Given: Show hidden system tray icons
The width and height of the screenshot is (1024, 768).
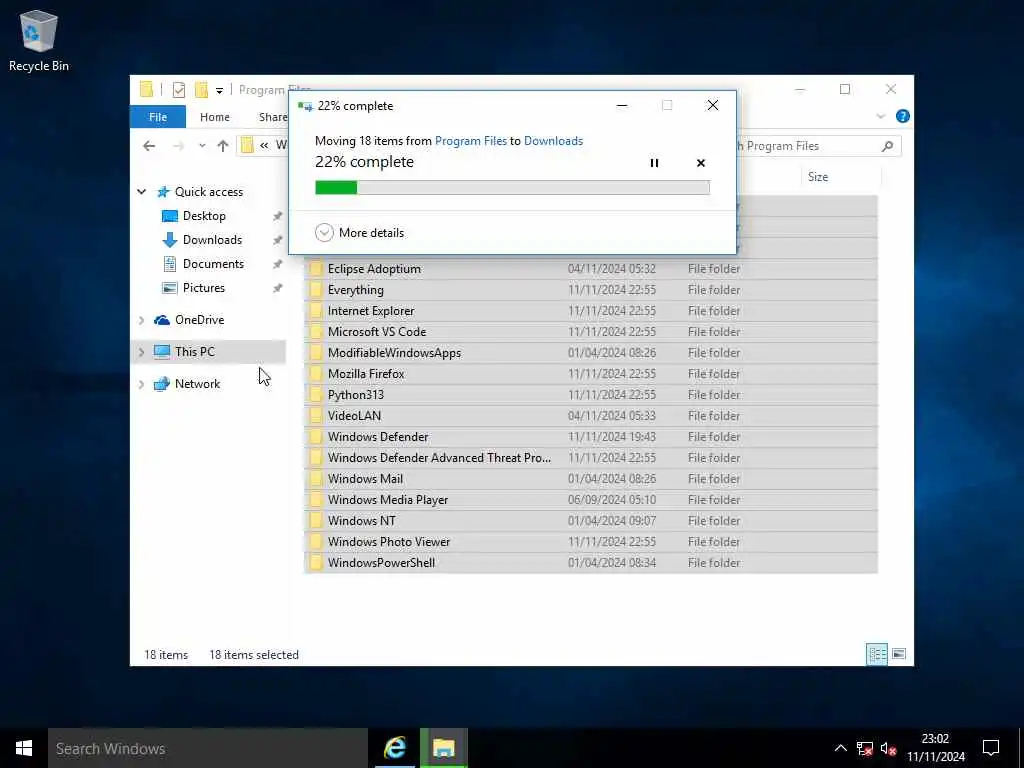Looking at the screenshot, I should tap(840, 748).
